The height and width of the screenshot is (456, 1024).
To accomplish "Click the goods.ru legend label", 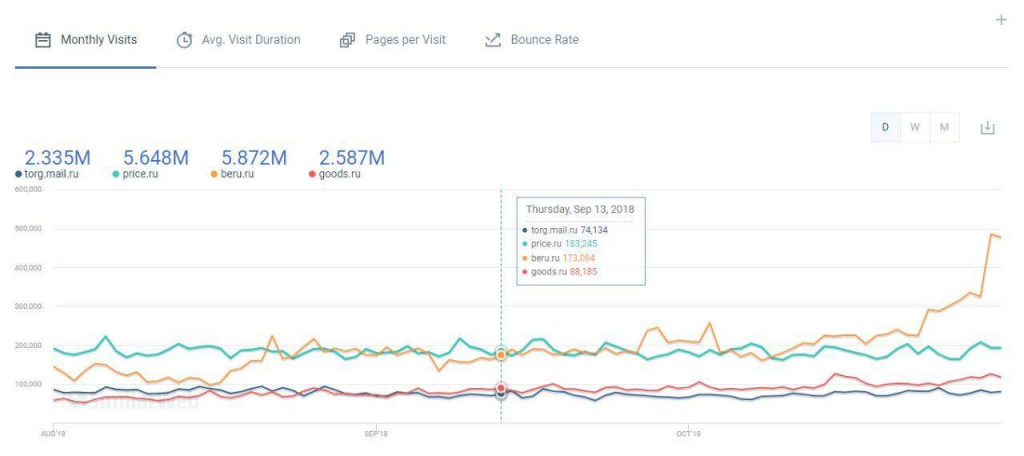I will point(340,174).
